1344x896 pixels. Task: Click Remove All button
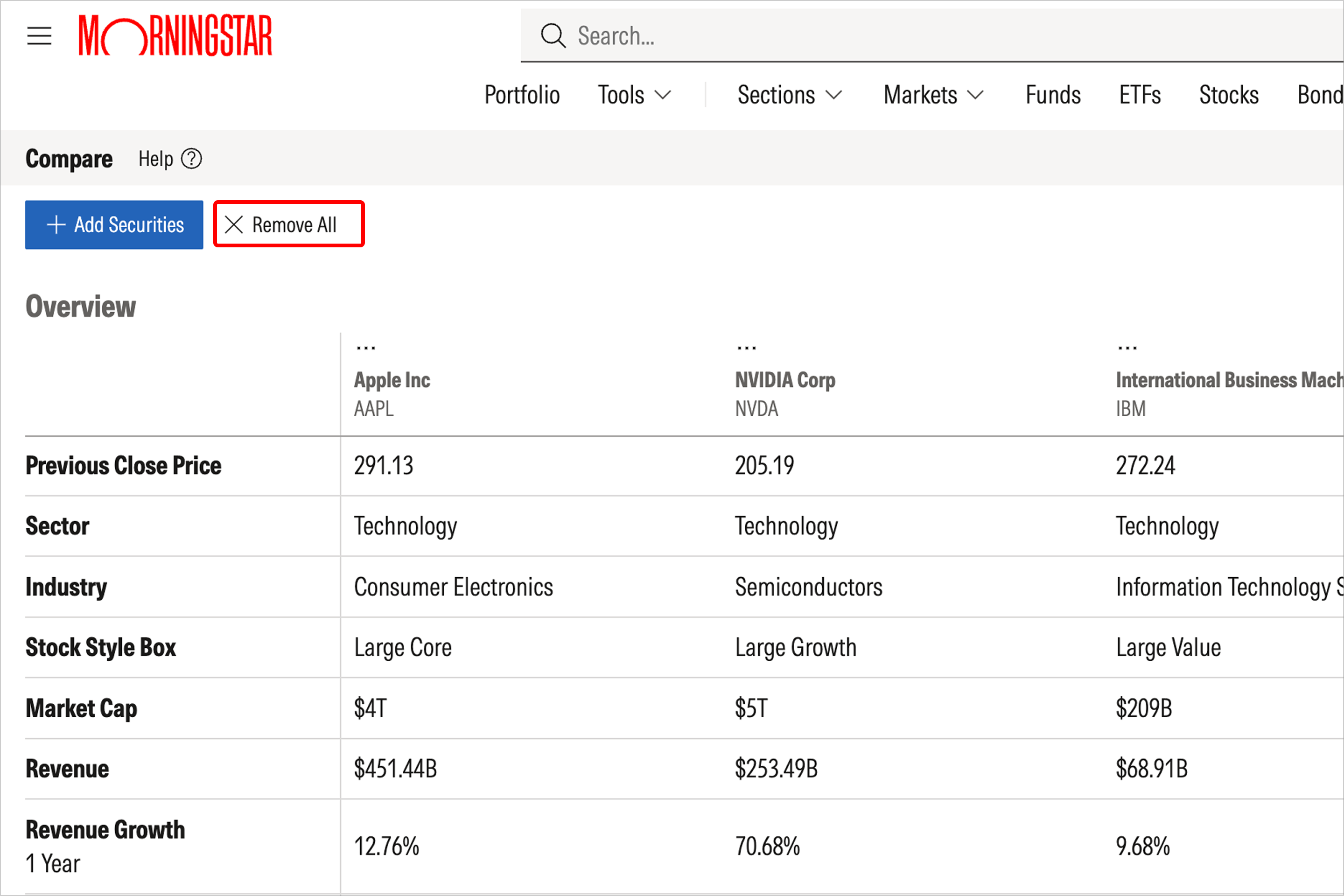[288, 224]
